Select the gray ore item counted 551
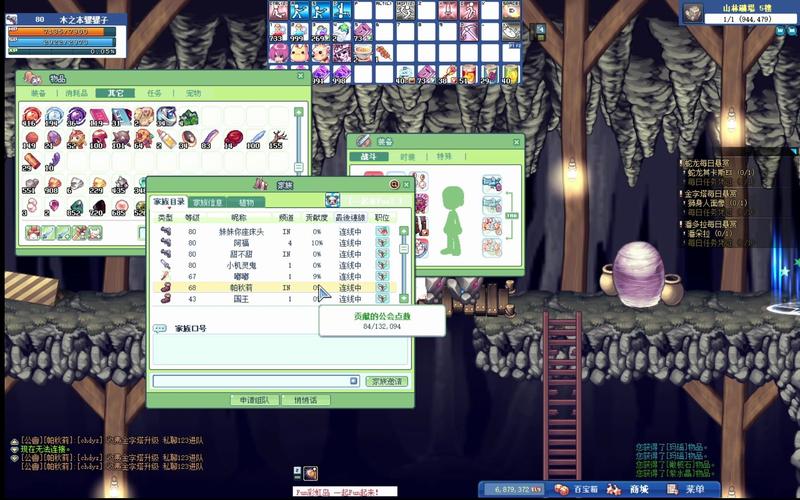The image size is (800, 500). coord(32,184)
